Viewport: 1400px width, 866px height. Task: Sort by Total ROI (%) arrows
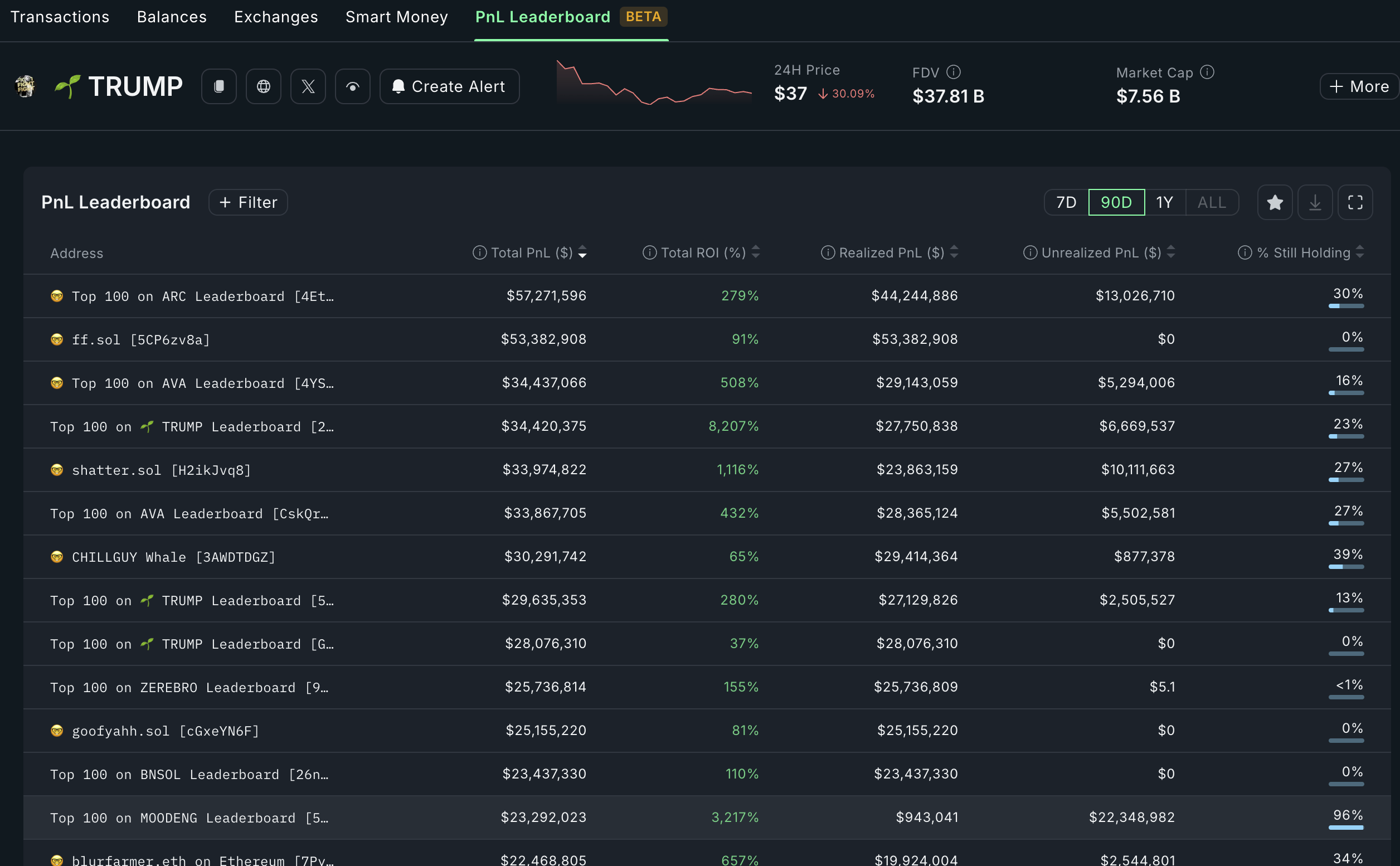tap(756, 252)
